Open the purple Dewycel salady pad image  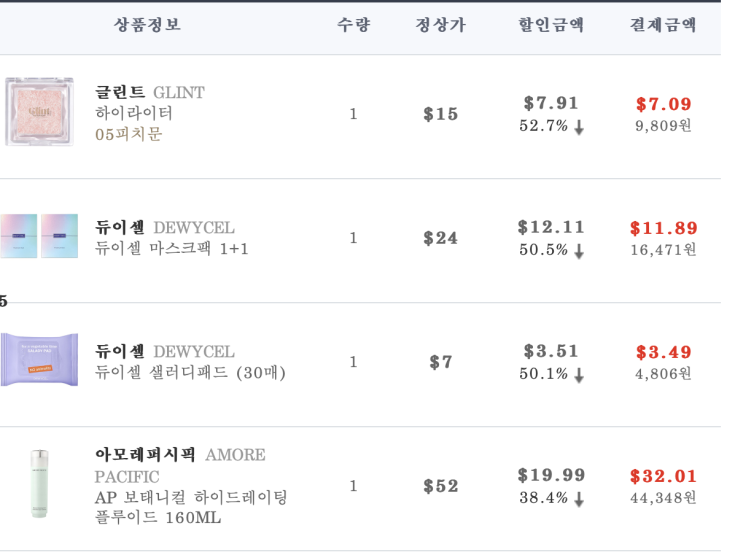coord(39,360)
